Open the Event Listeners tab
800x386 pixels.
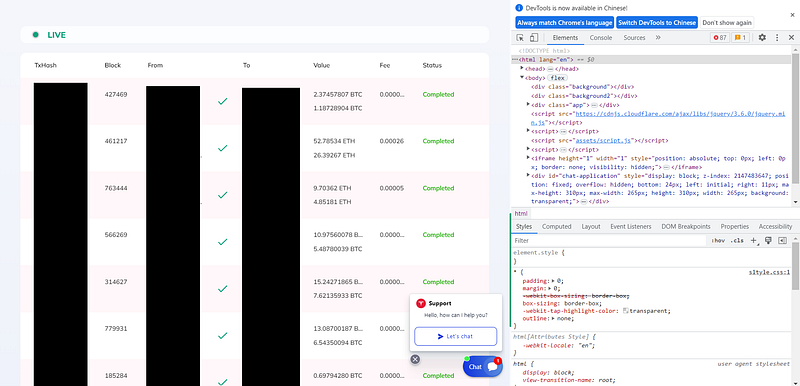point(631,226)
